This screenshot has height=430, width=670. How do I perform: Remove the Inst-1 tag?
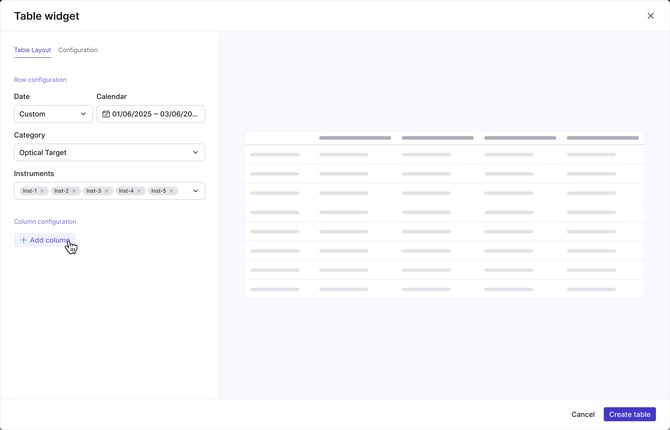pos(42,191)
